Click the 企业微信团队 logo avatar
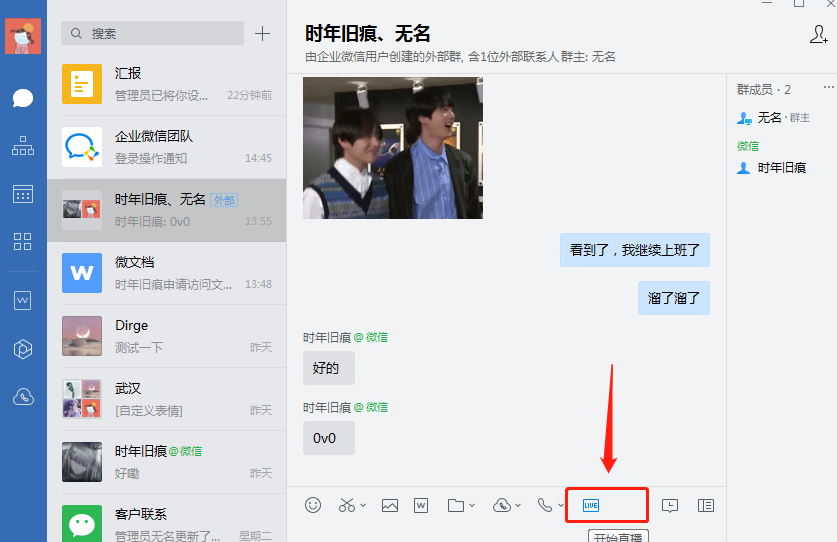The image size is (837, 542). [82, 147]
